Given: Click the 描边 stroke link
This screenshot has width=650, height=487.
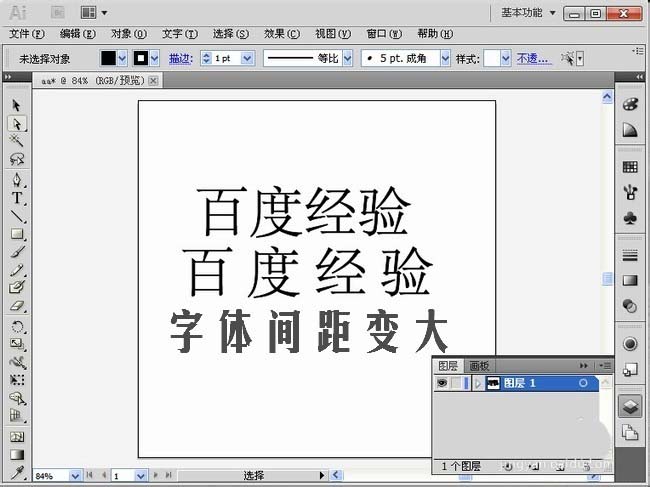Looking at the screenshot, I should coord(181,59).
